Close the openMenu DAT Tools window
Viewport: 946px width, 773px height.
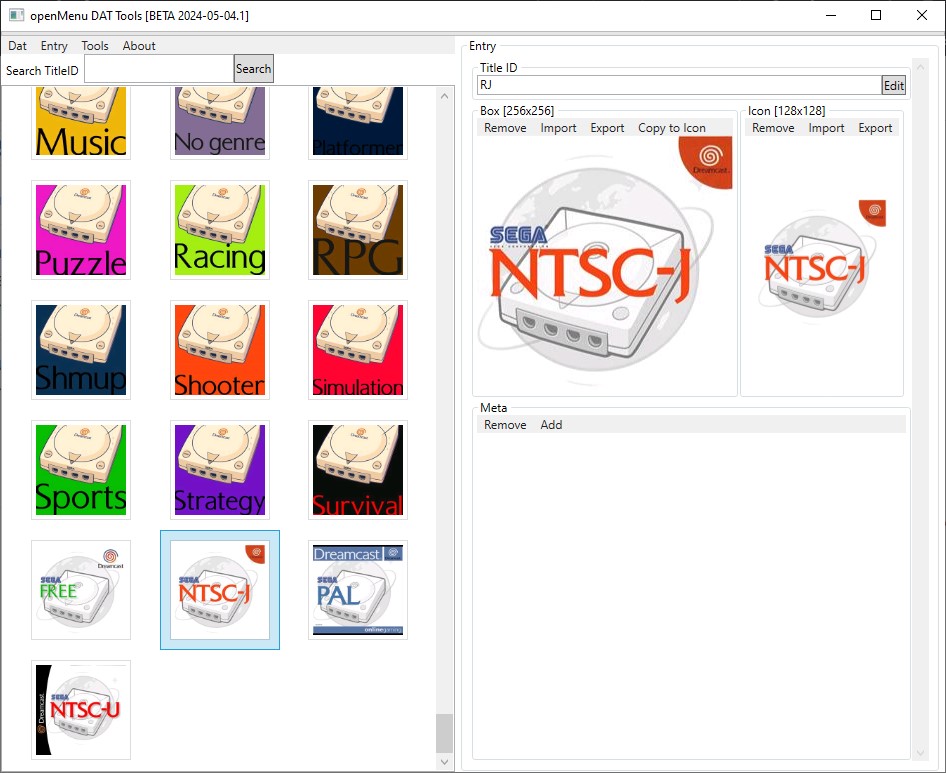(x=922, y=16)
